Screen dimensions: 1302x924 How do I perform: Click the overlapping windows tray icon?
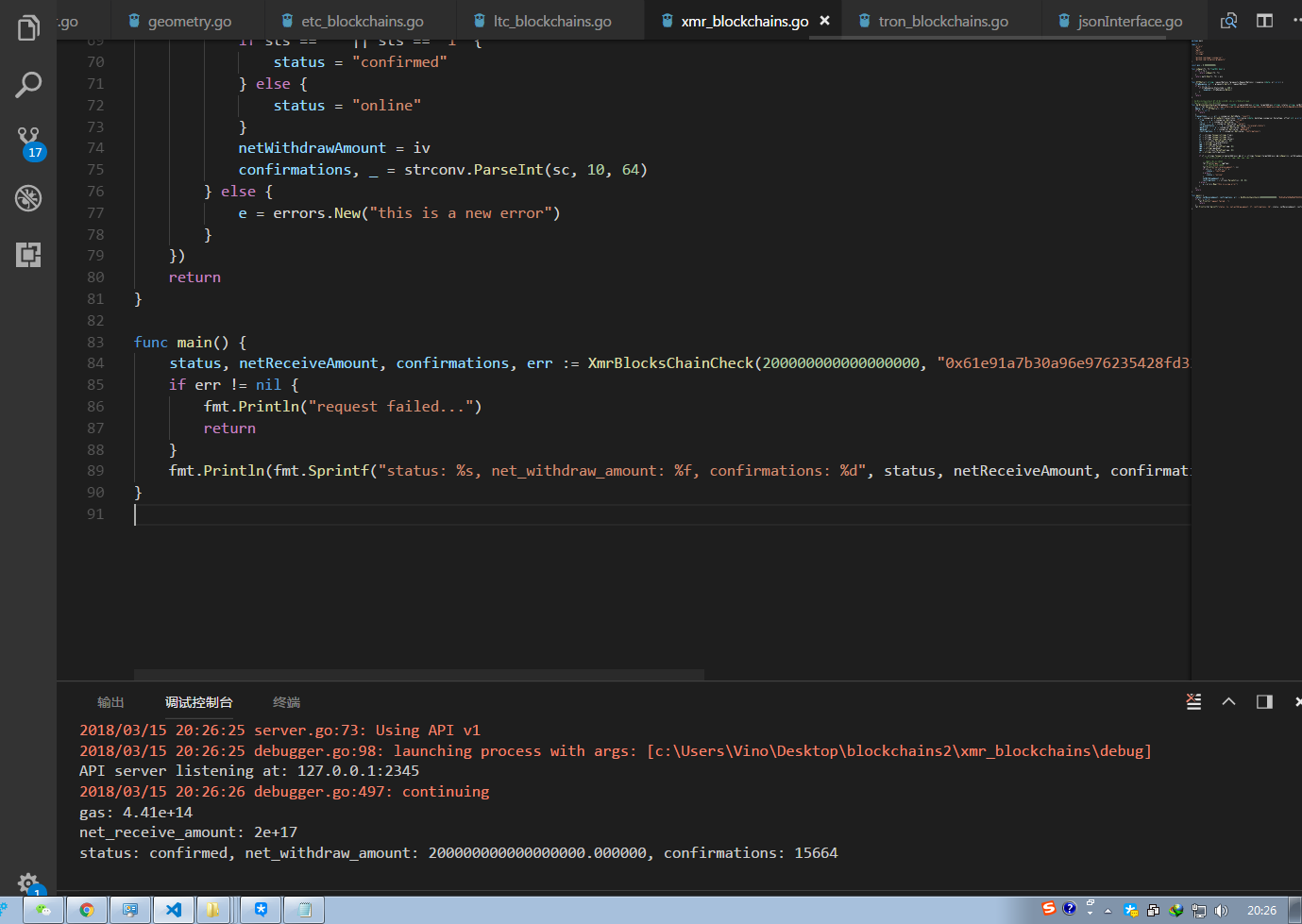point(1153,911)
